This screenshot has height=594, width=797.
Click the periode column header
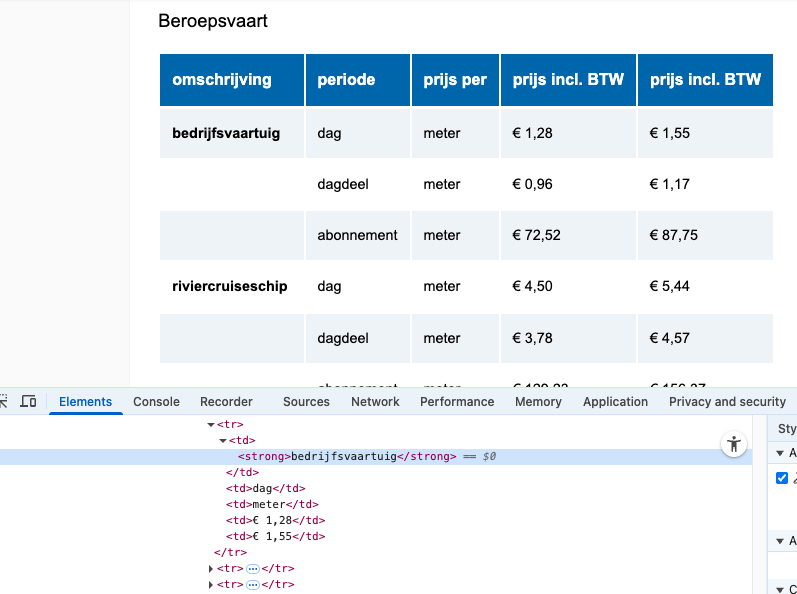[x=358, y=80]
